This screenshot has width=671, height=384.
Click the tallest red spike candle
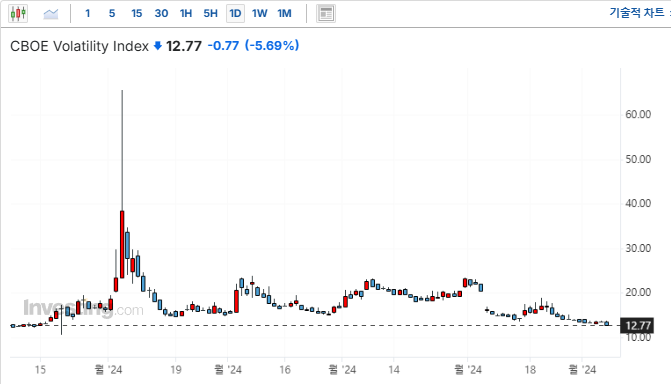(x=122, y=244)
